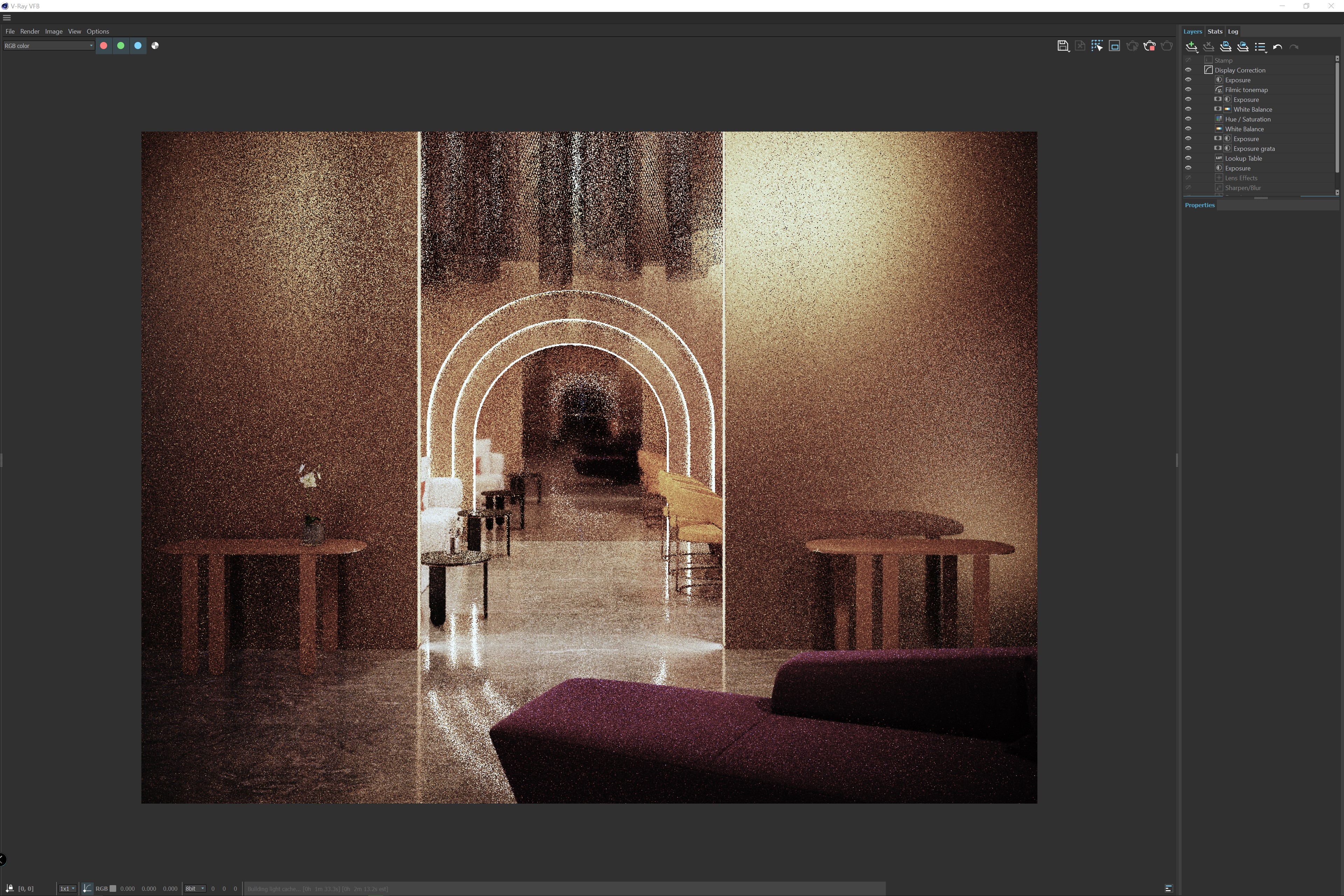Click the layers list scrollbar
This screenshot has height=896, width=1344.
1337,117
